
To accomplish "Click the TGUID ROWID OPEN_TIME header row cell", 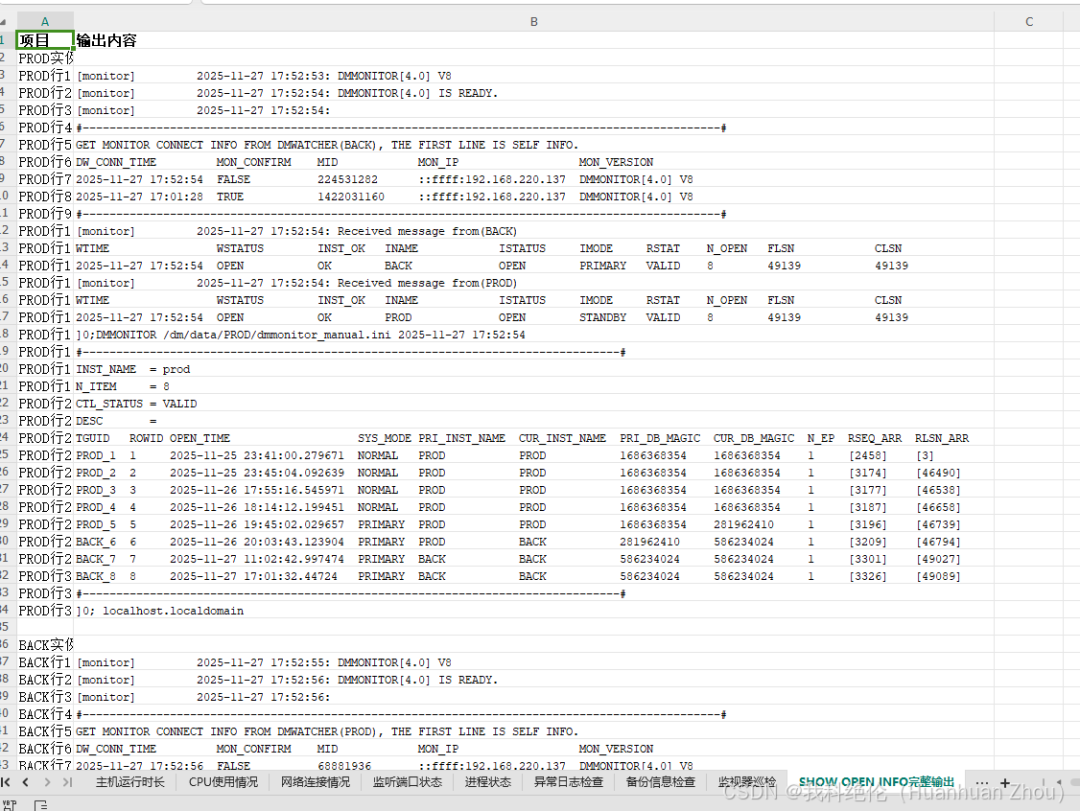I will pos(534,438).
